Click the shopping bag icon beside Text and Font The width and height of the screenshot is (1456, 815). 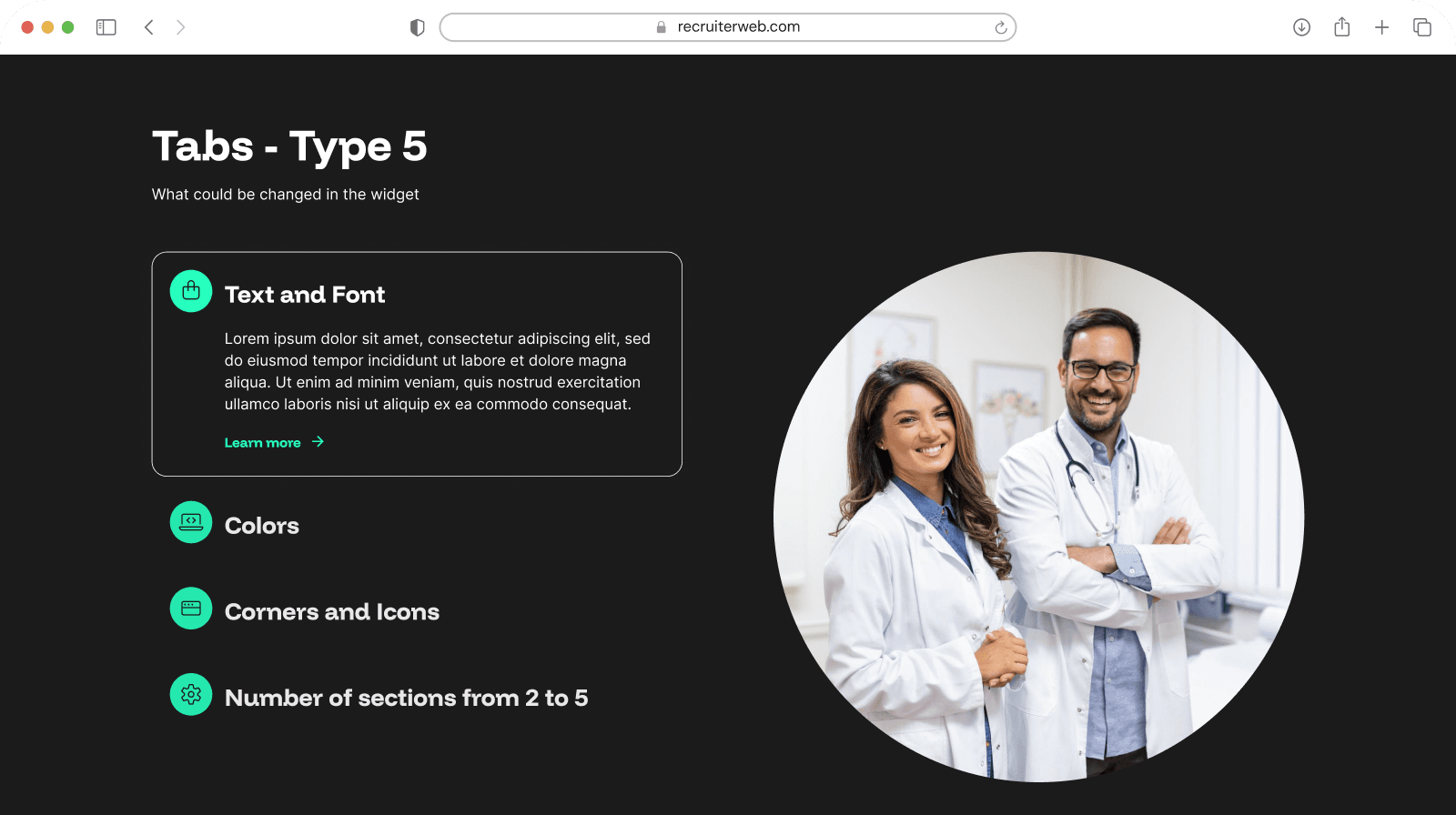tap(191, 291)
